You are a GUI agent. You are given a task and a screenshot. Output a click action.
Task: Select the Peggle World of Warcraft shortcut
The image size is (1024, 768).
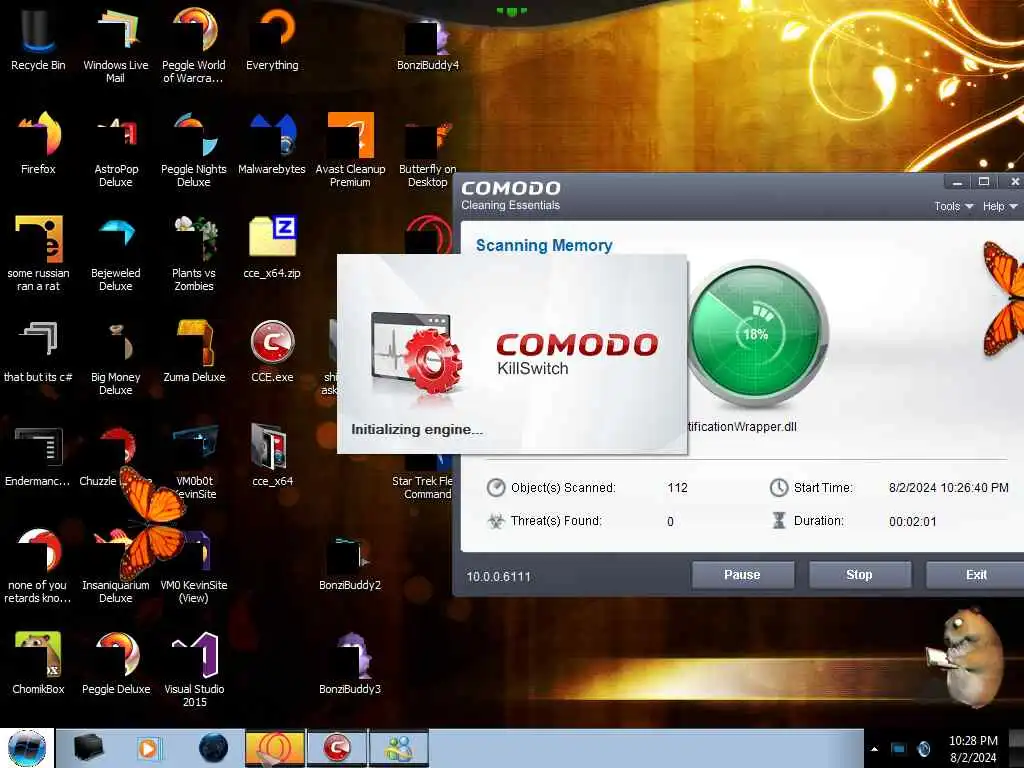(x=193, y=46)
